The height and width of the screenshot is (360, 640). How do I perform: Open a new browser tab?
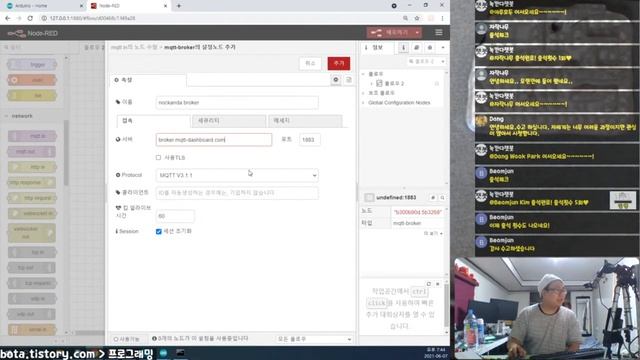pyautogui.click(x=179, y=6)
